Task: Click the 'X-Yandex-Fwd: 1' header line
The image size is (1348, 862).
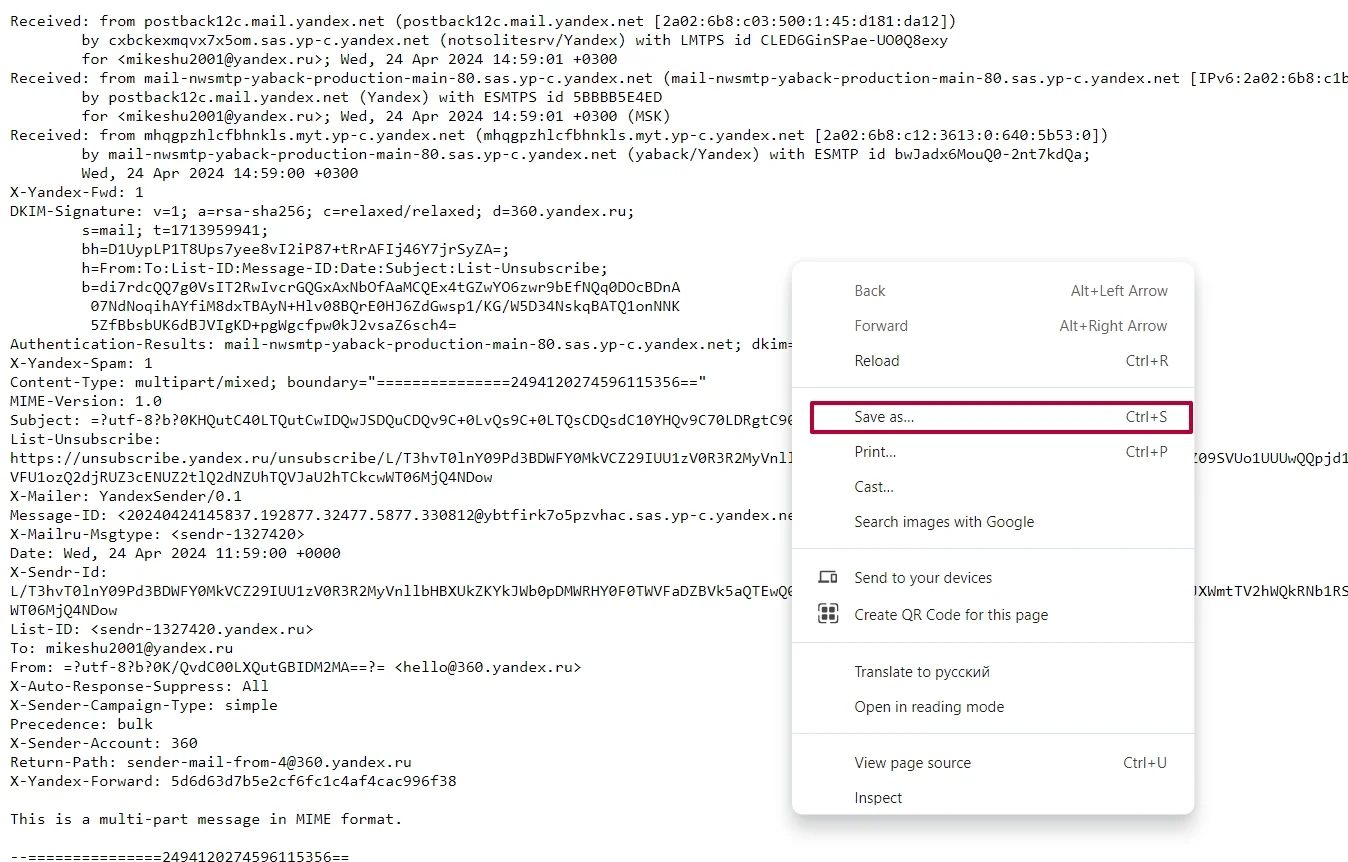Action: [x=77, y=192]
